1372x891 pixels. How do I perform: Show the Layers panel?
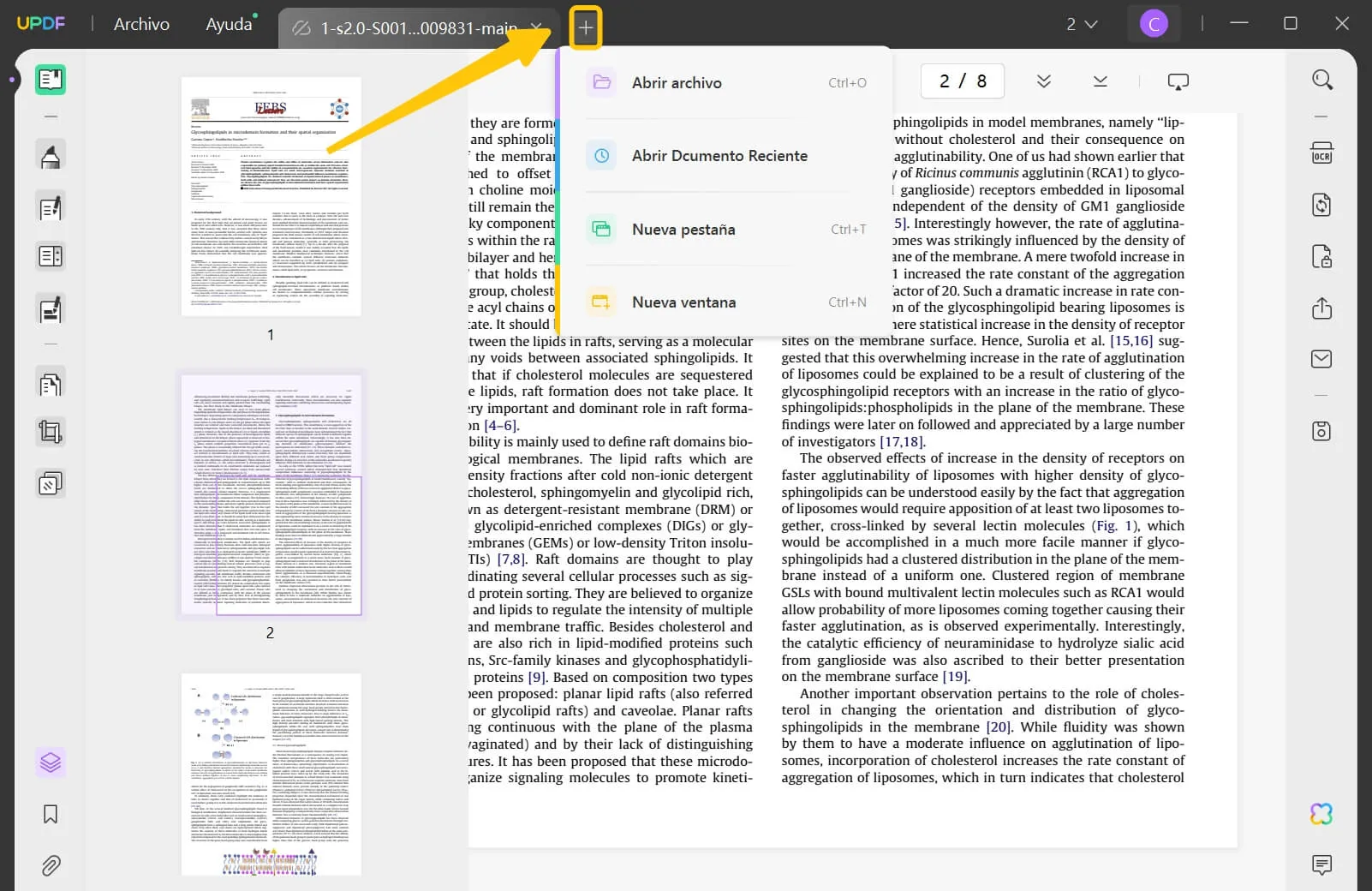click(51, 762)
